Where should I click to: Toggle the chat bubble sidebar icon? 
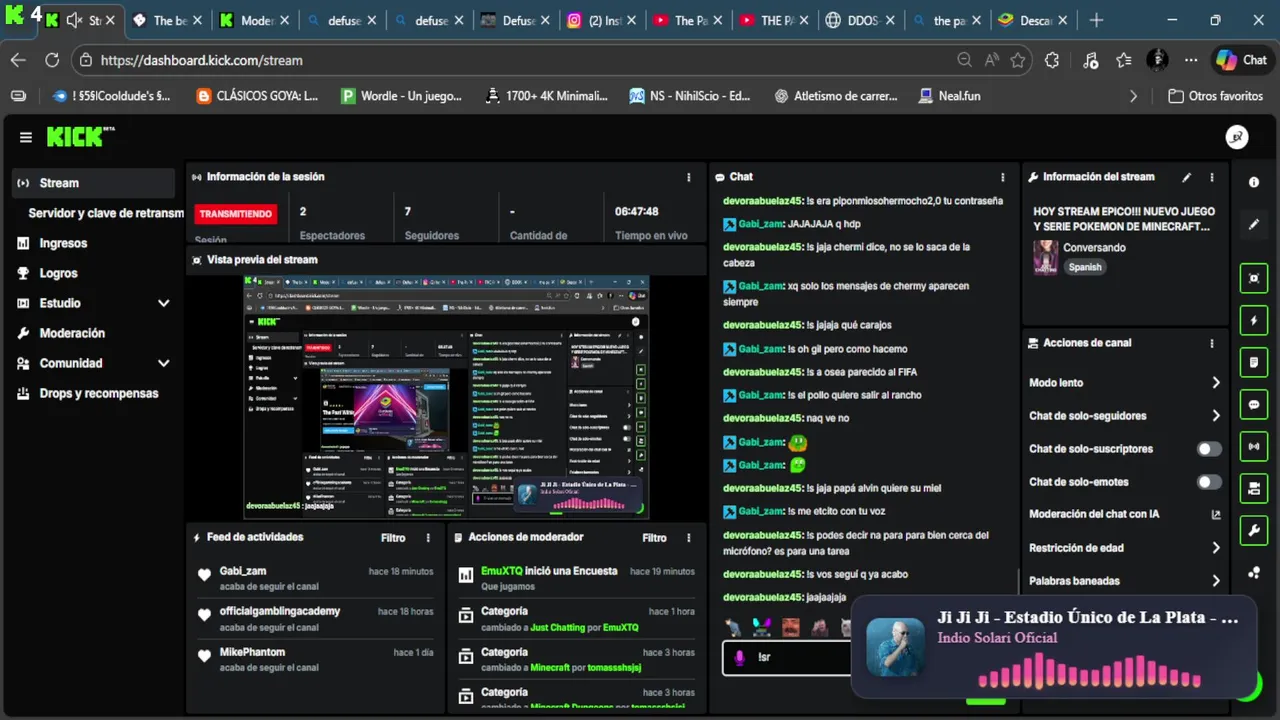[1254, 404]
